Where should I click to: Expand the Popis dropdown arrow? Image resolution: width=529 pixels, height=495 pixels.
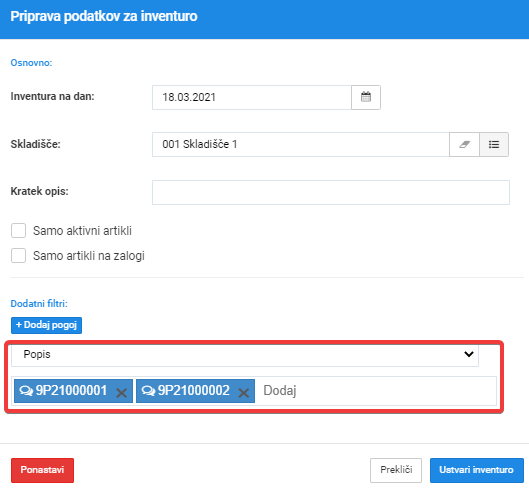click(469, 354)
